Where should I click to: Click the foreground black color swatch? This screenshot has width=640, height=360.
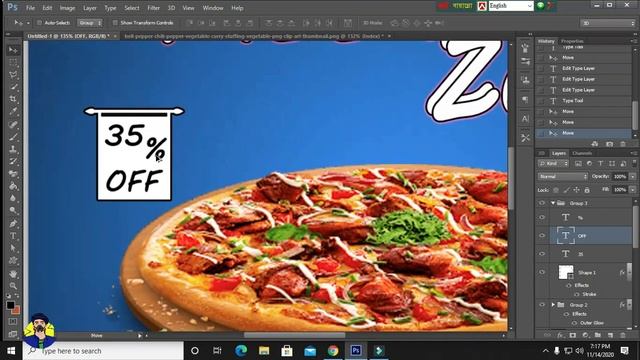click(10, 305)
